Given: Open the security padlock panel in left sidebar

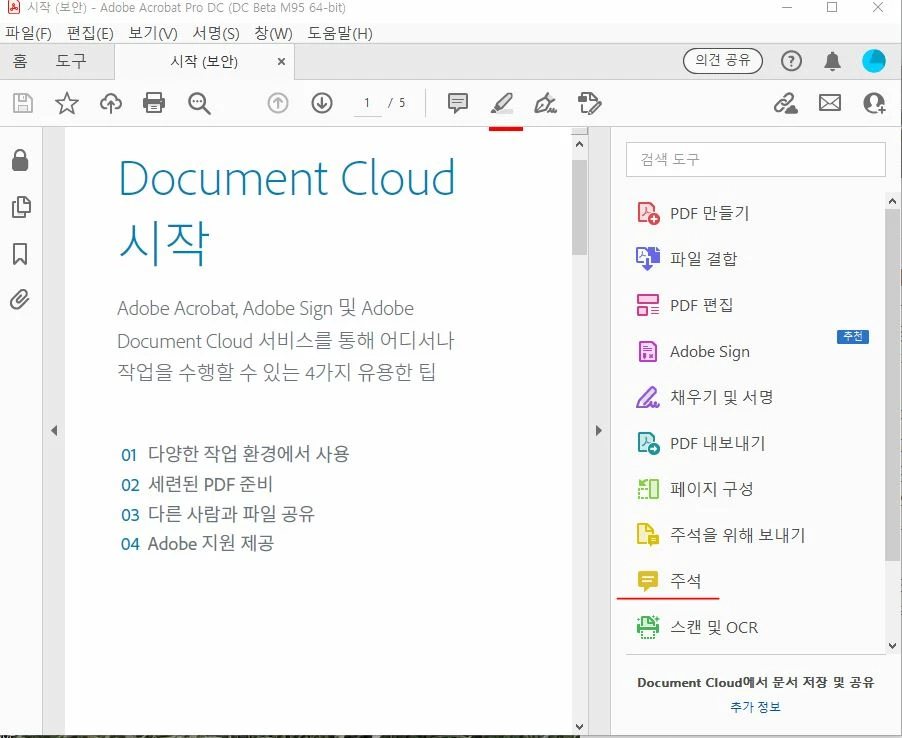Looking at the screenshot, I should tap(20, 160).
